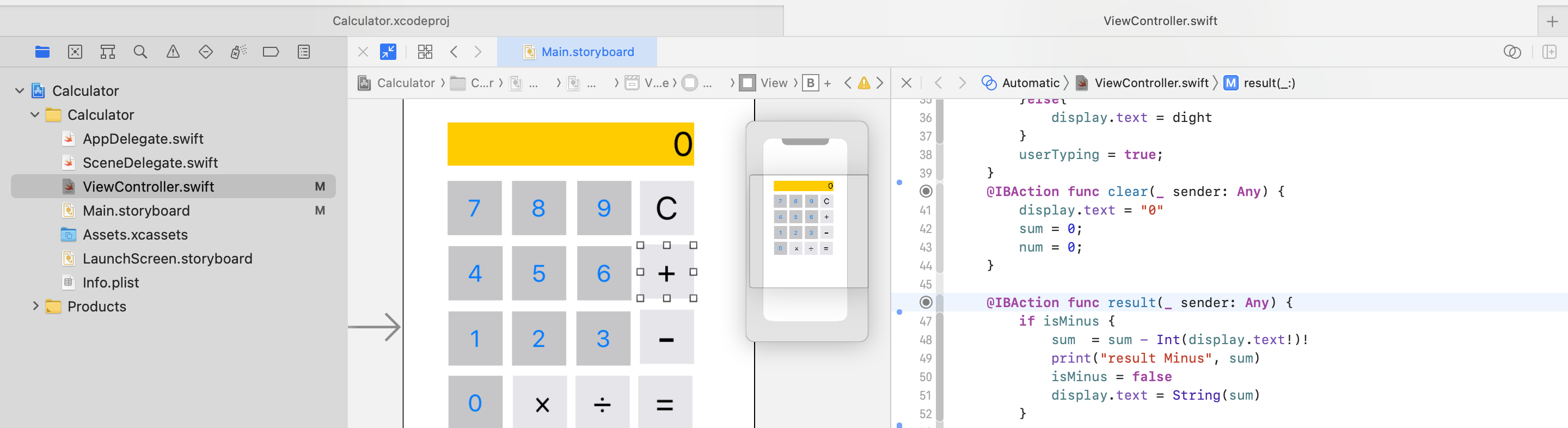The width and height of the screenshot is (1568, 428).
Task: Jump to next issue arrow
Action: point(880,83)
